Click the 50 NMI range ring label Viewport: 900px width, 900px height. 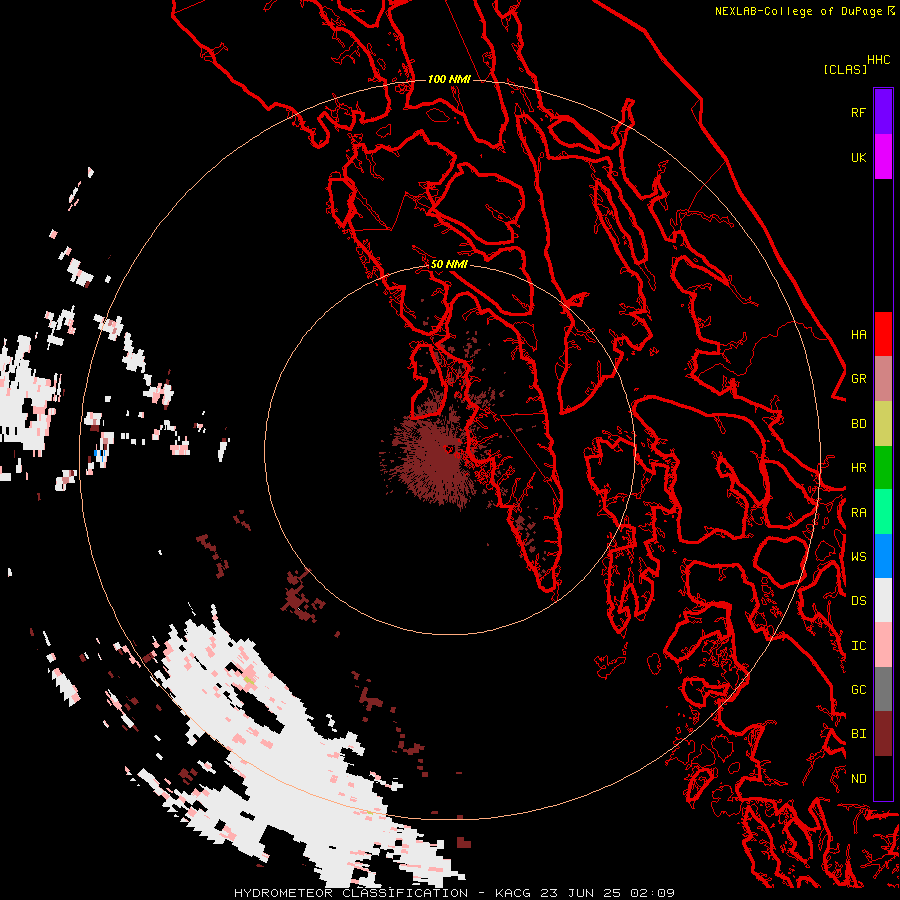449,264
